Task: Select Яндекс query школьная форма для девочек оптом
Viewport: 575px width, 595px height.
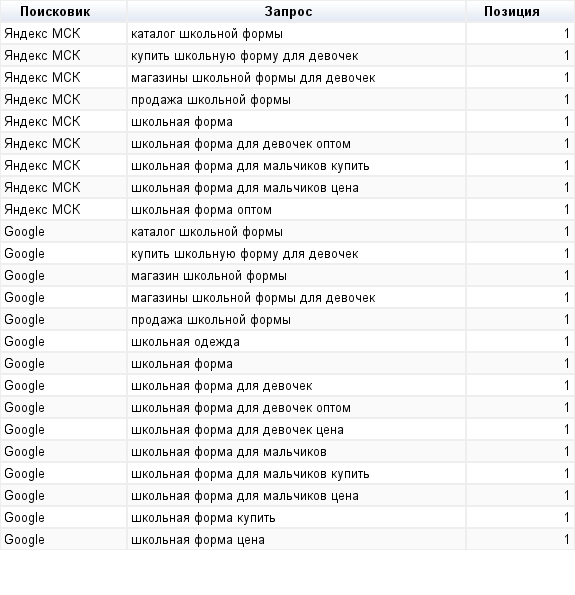Action: coord(241,144)
